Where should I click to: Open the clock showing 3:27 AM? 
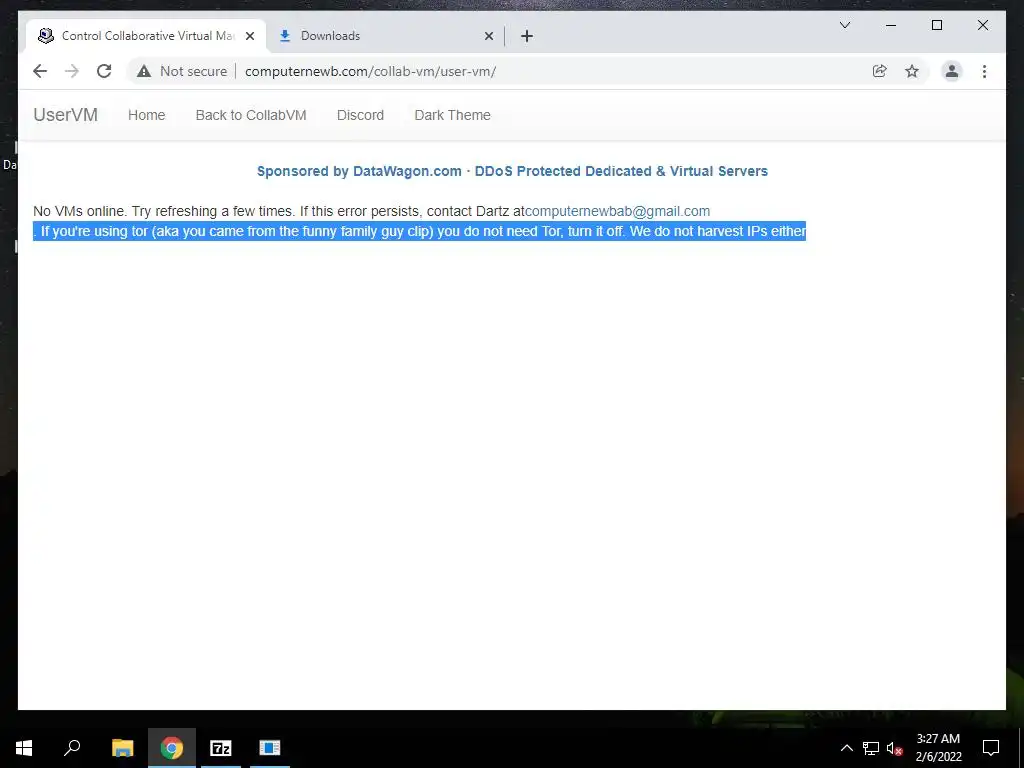[938, 748]
